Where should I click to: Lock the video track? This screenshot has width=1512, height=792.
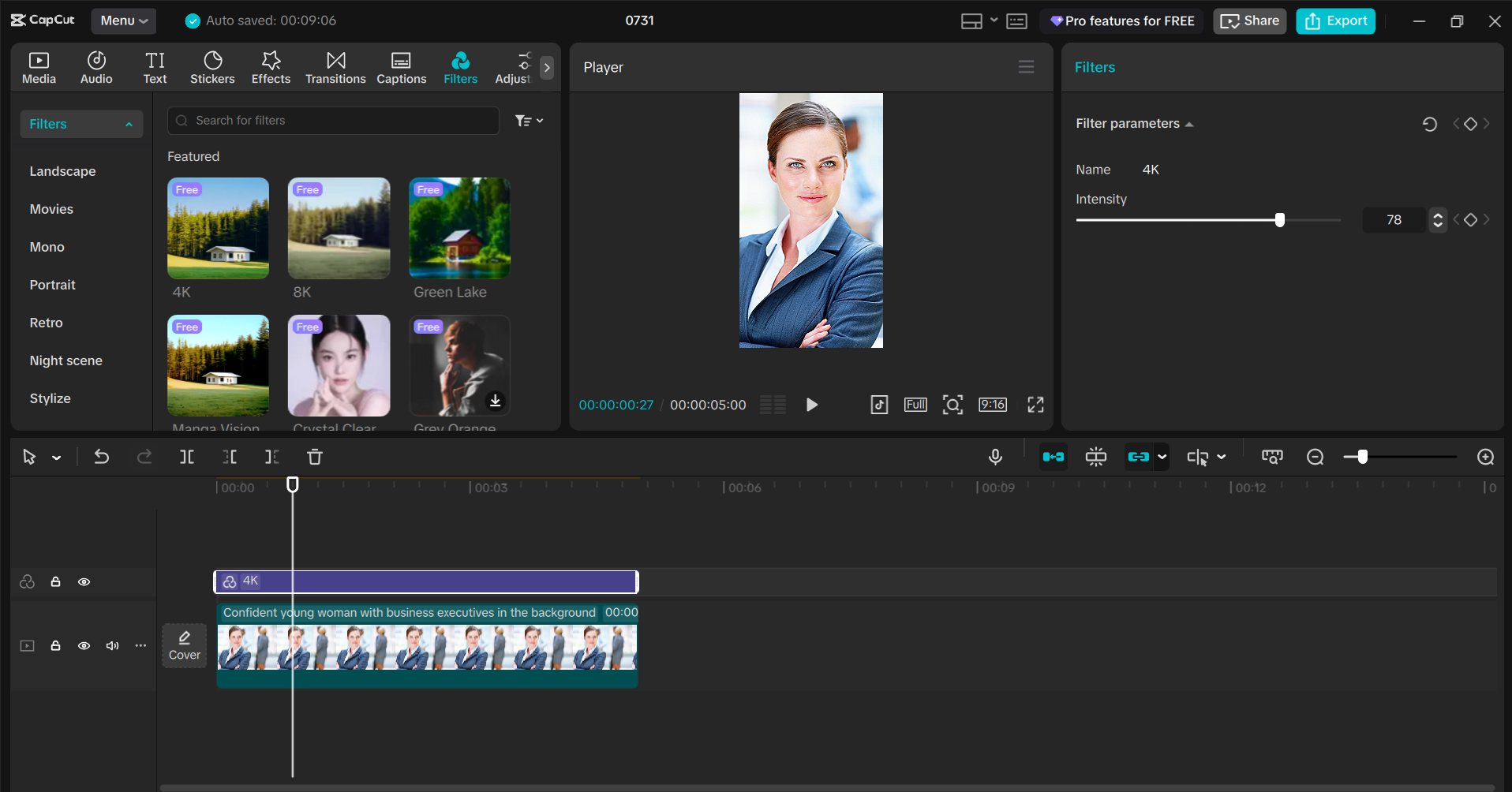pos(55,645)
